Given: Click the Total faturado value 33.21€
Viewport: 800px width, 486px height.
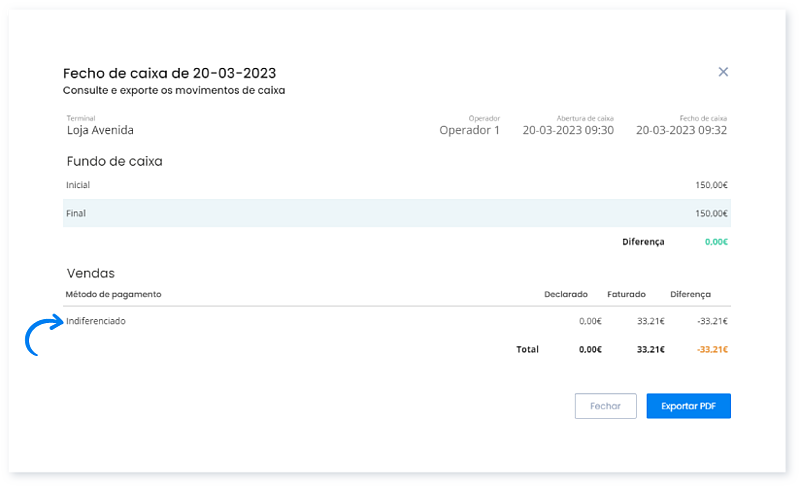Looking at the screenshot, I should click(x=652, y=350).
